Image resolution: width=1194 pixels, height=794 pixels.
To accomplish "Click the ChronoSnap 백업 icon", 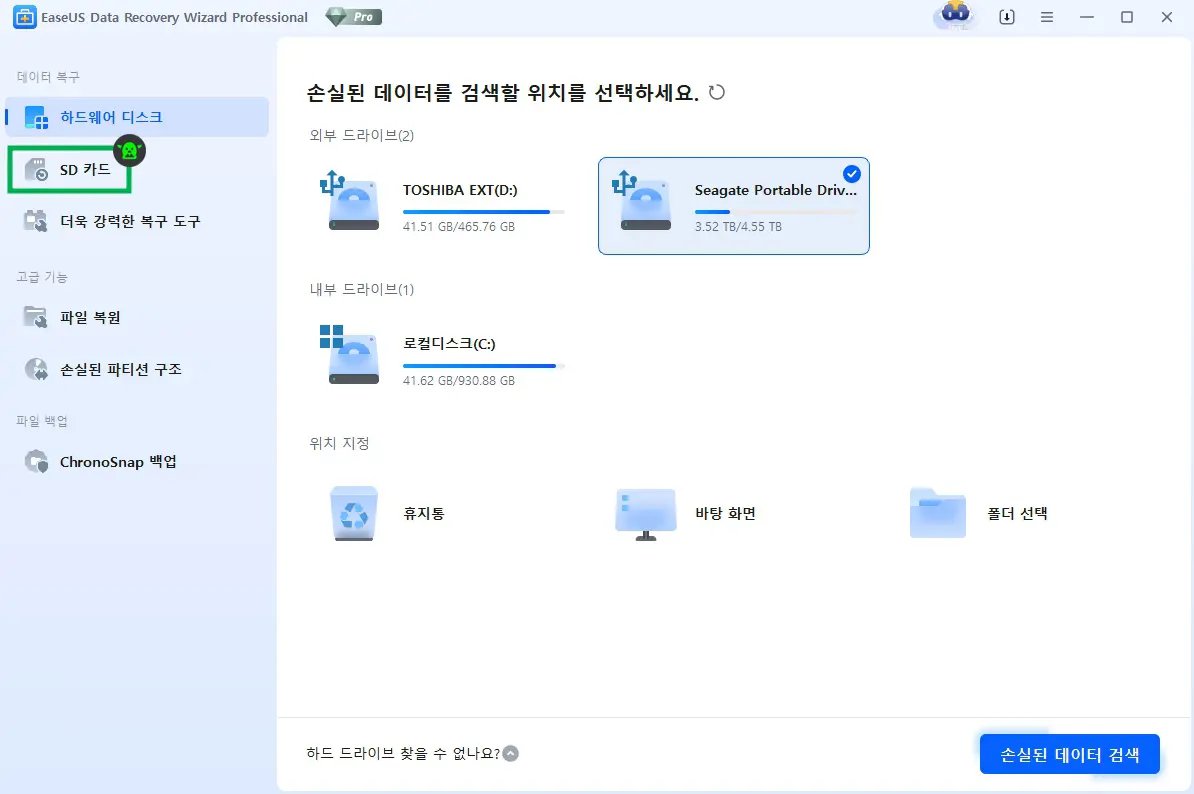I will coord(36,462).
